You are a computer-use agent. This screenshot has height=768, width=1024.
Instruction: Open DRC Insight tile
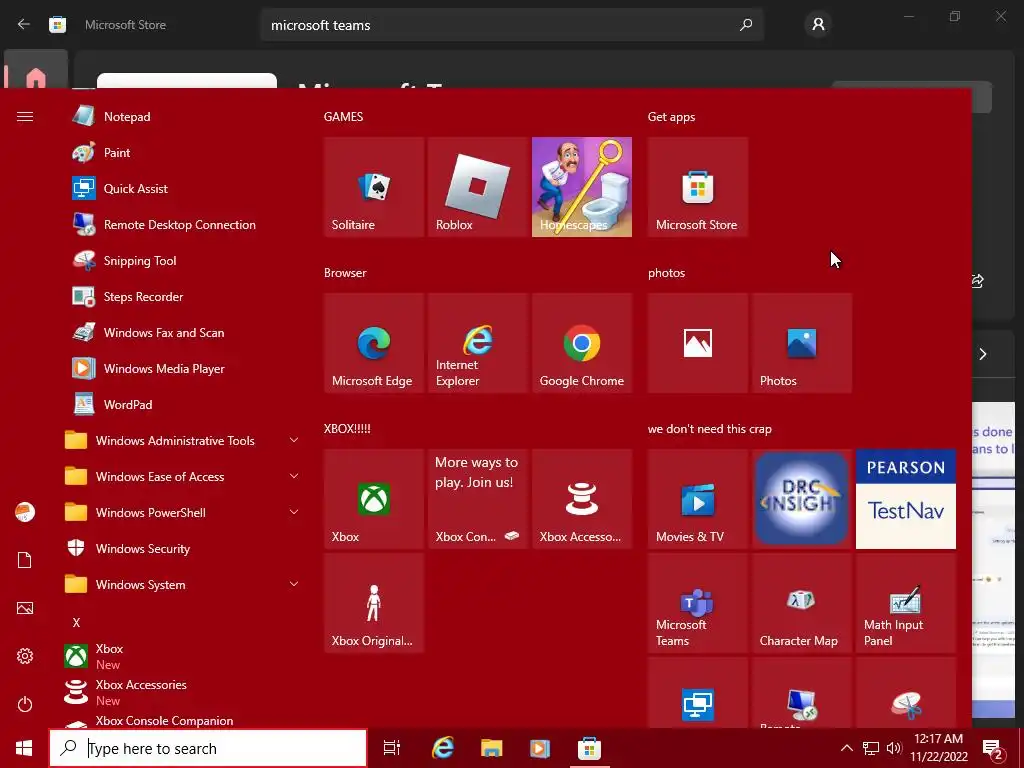click(801, 499)
